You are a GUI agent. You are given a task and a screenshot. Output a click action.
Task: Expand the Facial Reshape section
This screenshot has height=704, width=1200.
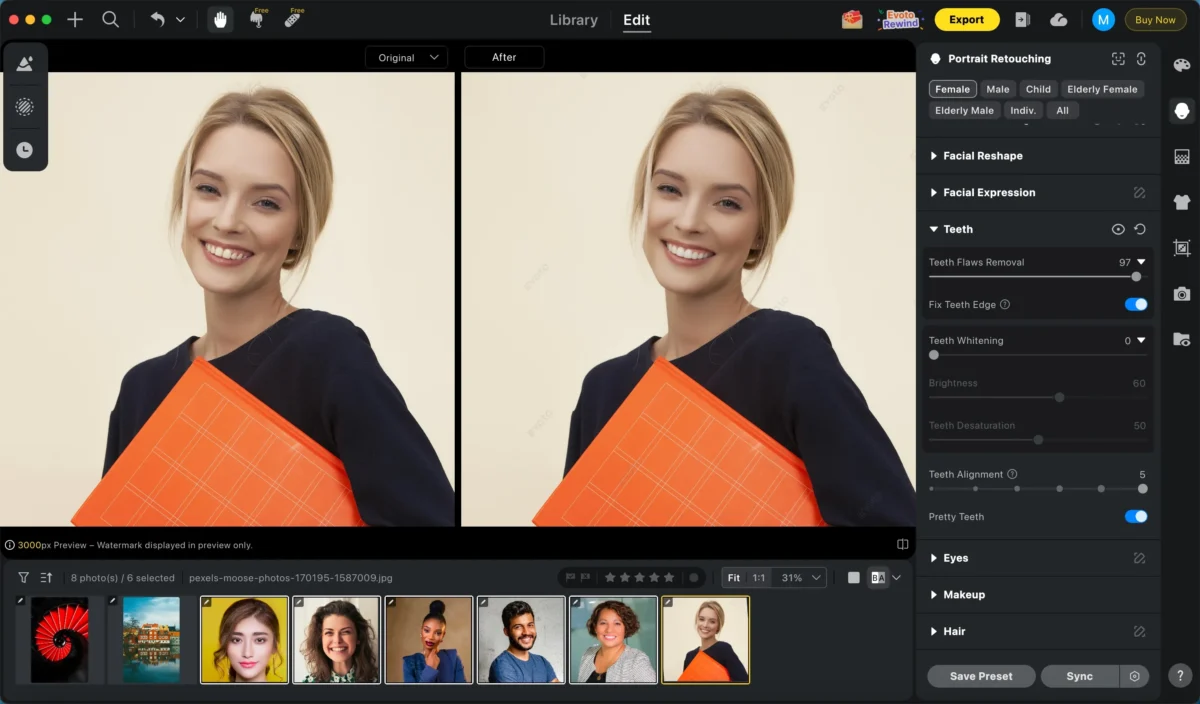pos(982,156)
